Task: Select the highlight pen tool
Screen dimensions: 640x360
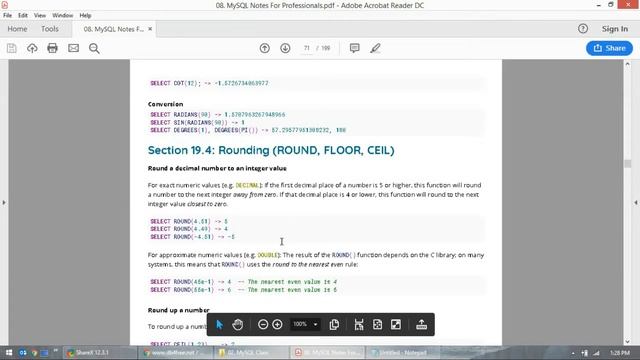Action: point(375,48)
